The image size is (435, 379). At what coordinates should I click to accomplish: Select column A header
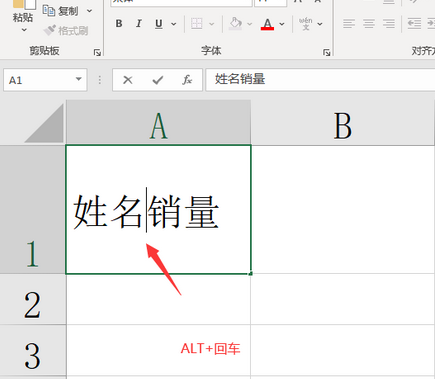[x=159, y=122]
